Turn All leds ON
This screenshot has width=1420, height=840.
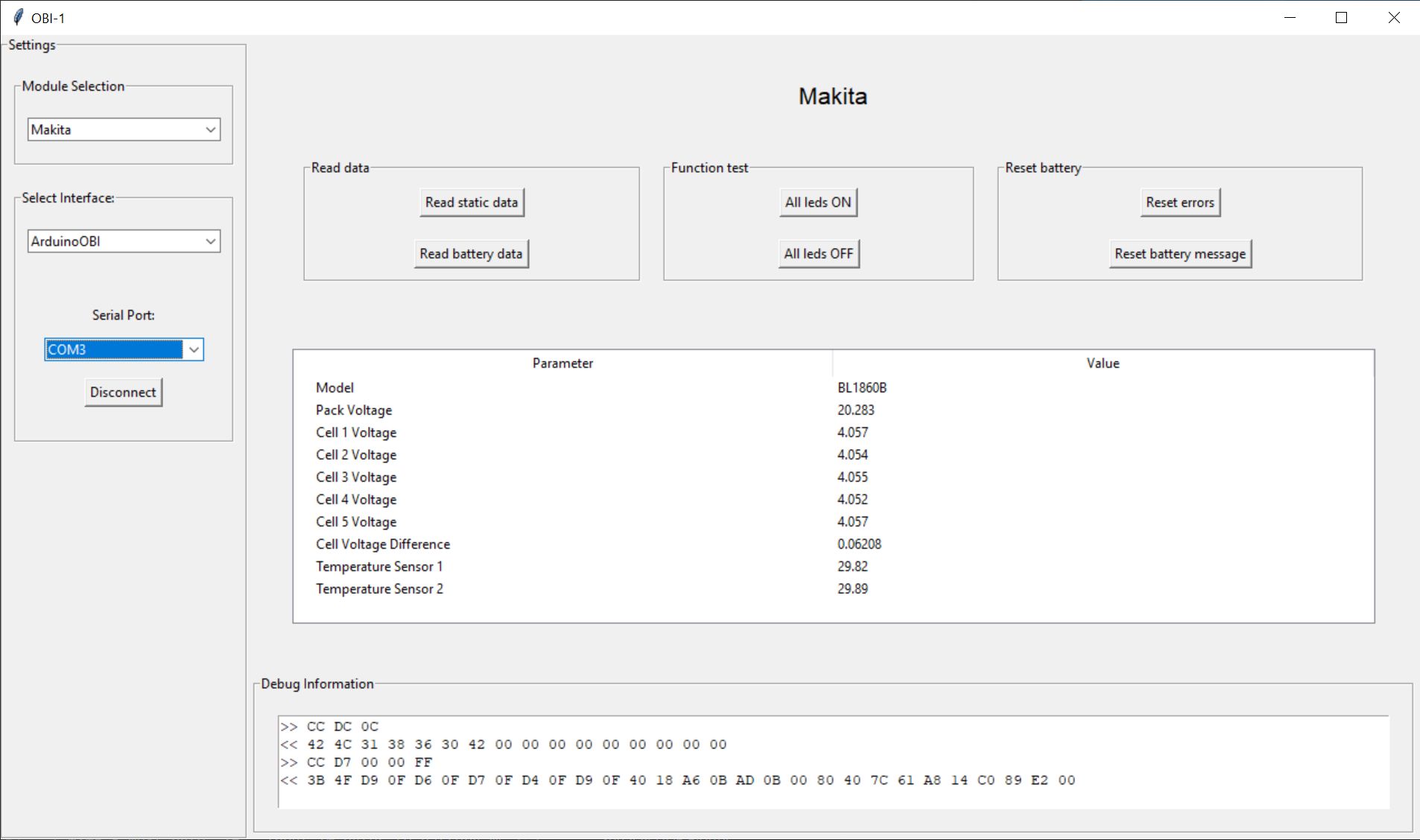pyautogui.click(x=818, y=202)
